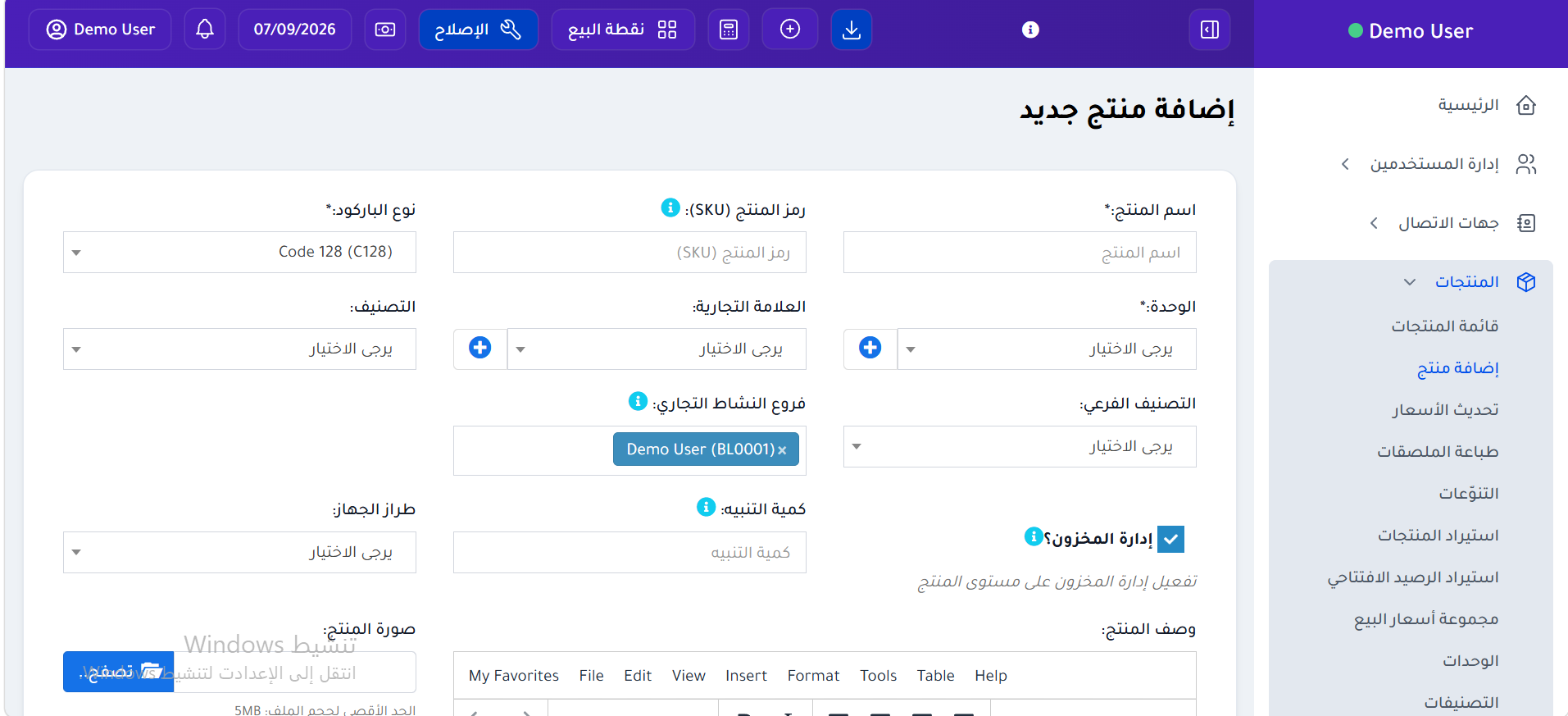Click the circled plus quick-add icon
This screenshot has width=1568, height=716.
click(x=790, y=30)
